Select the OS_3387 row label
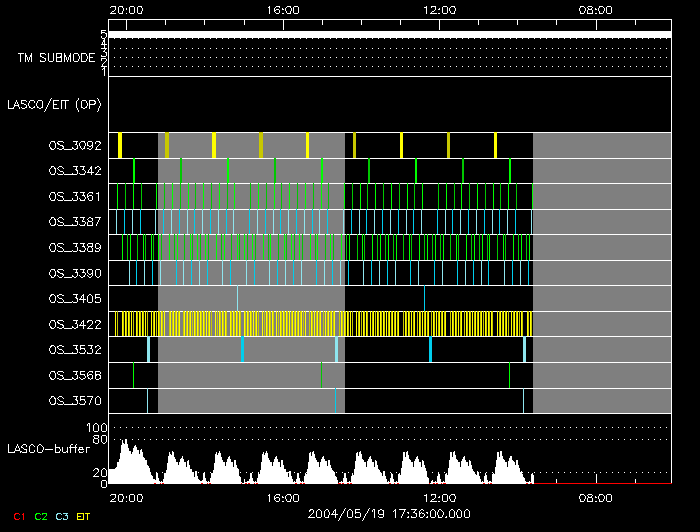700x532 pixels. 75,222
